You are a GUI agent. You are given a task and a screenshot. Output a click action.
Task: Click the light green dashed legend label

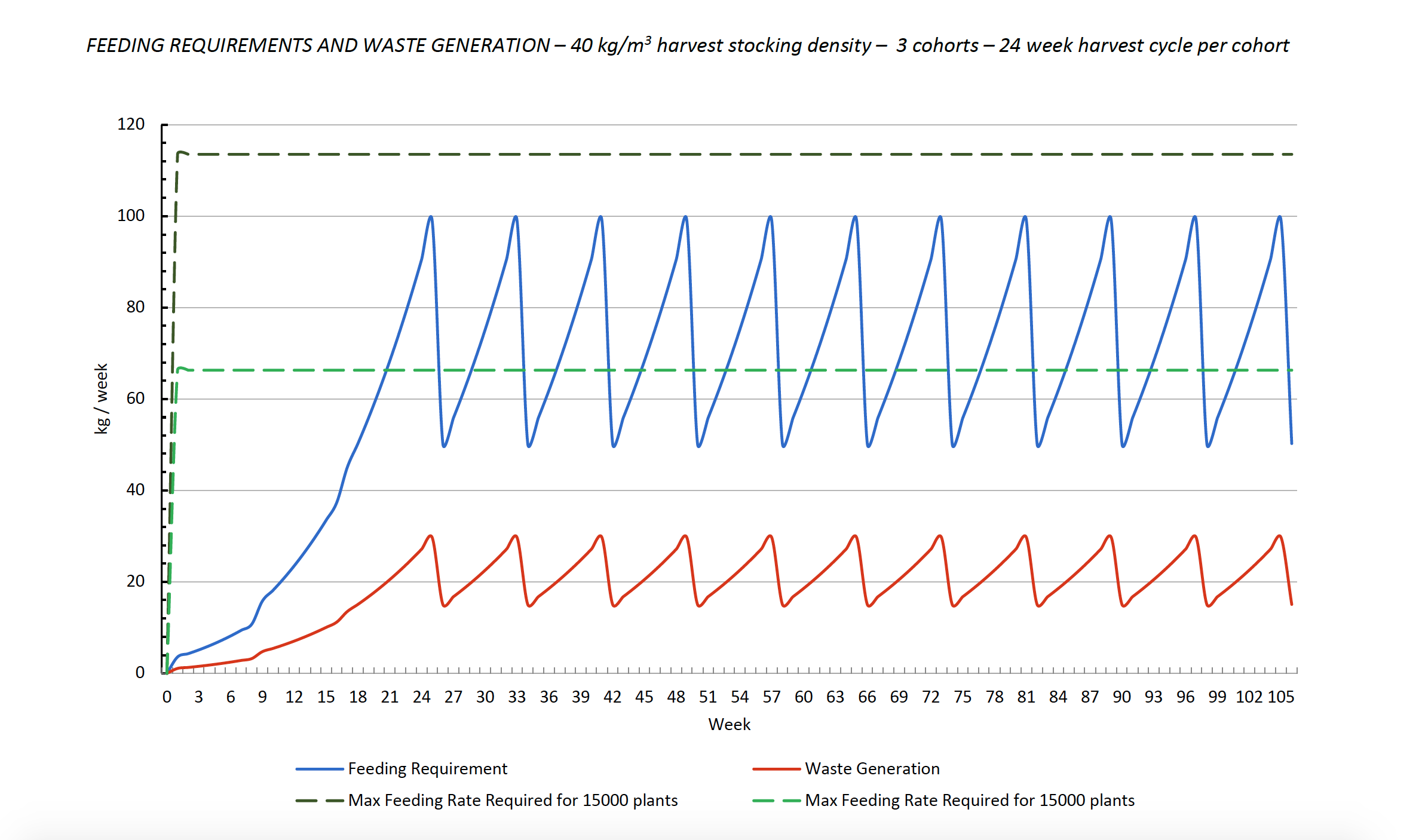click(x=969, y=800)
